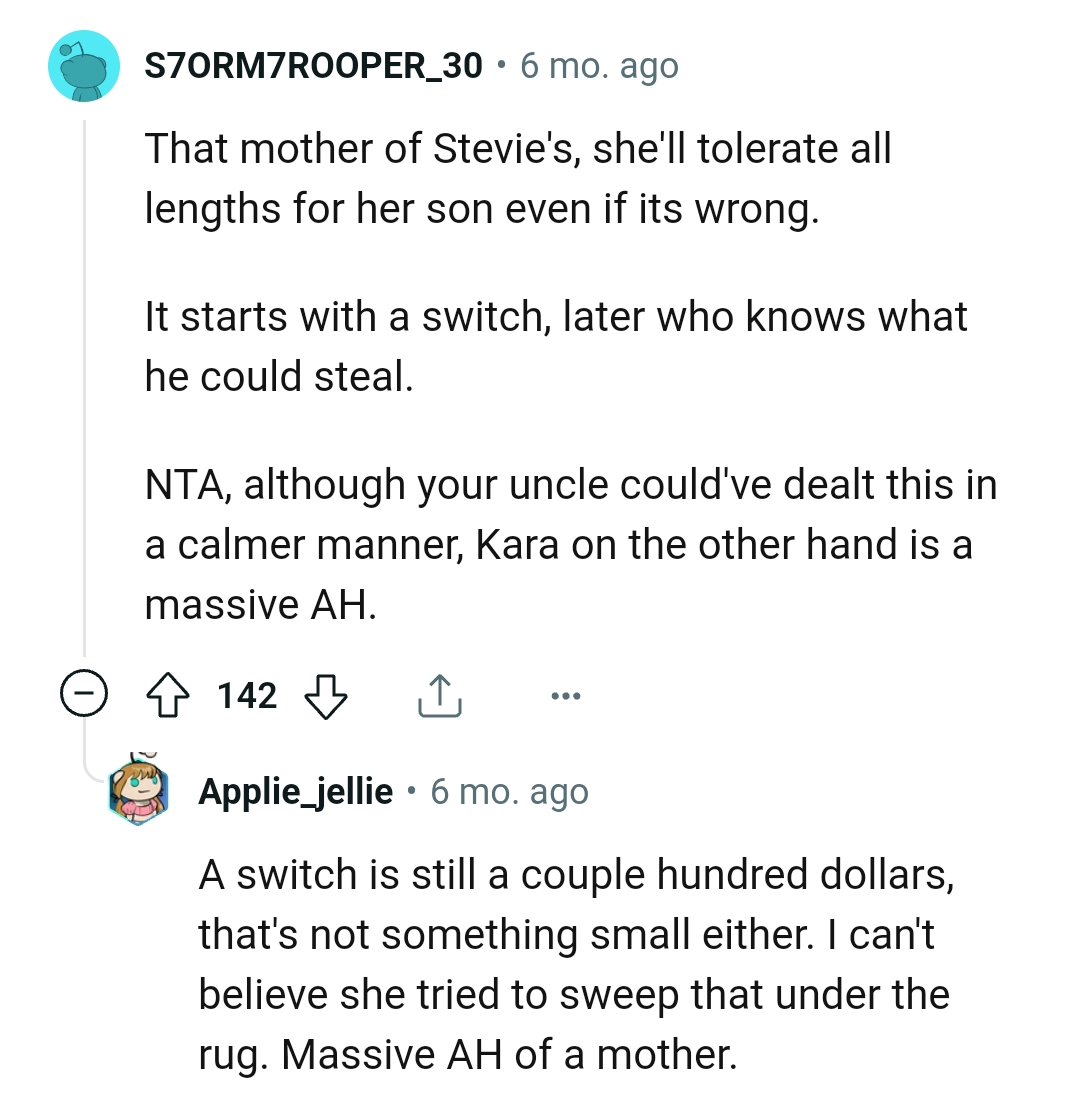The height and width of the screenshot is (1106, 1080).
Task: Go to Applie_jellie's username link
Action: coord(295,792)
